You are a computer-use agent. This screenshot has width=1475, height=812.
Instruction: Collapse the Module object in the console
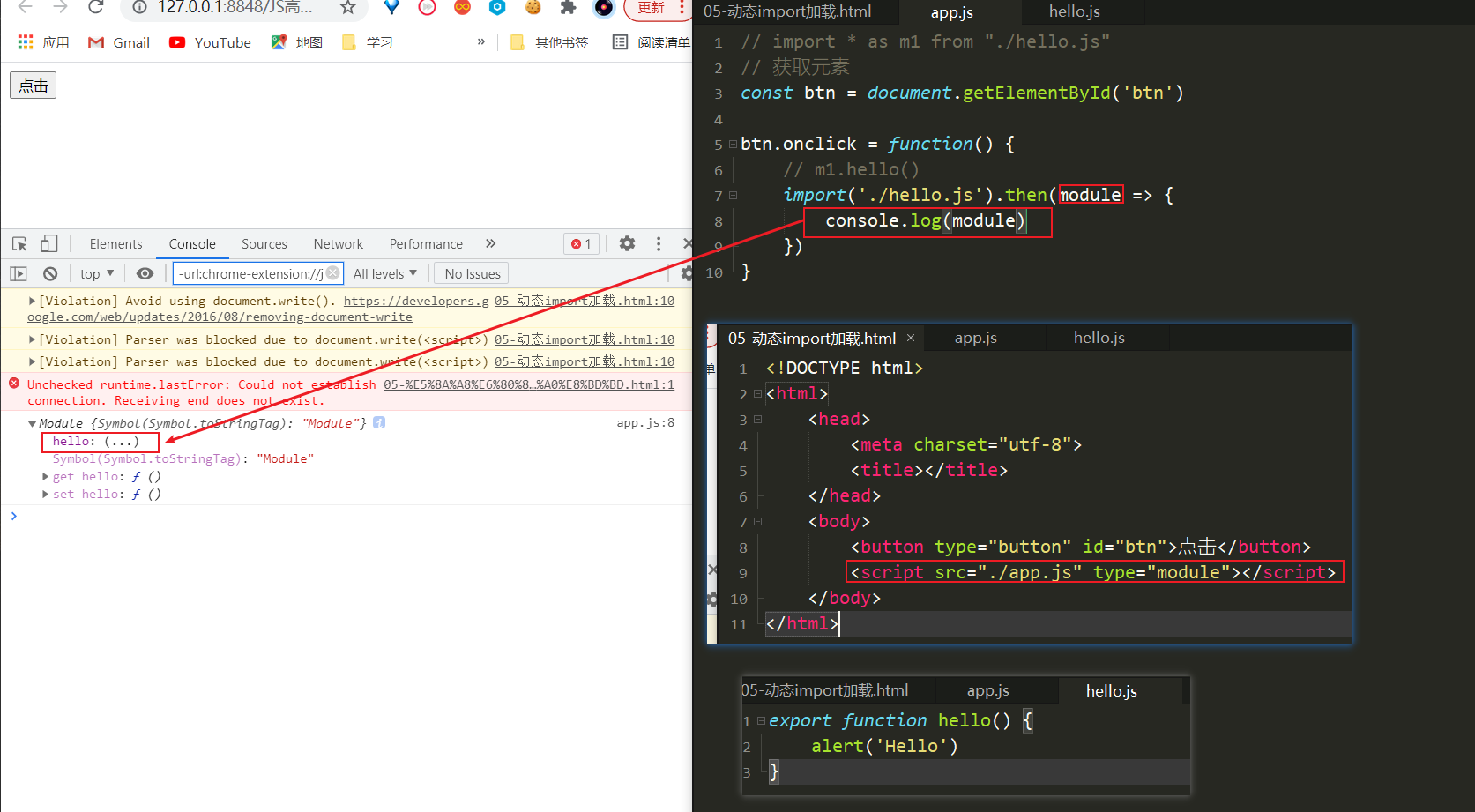coord(32,424)
